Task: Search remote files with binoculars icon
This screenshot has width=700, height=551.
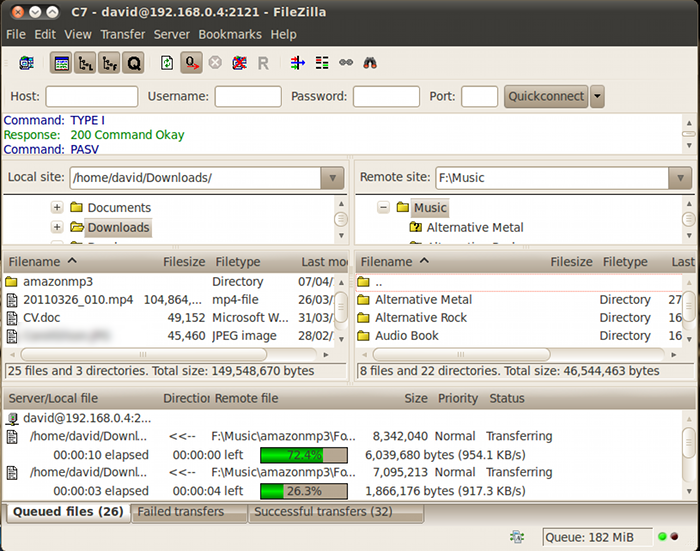Action: [x=370, y=63]
